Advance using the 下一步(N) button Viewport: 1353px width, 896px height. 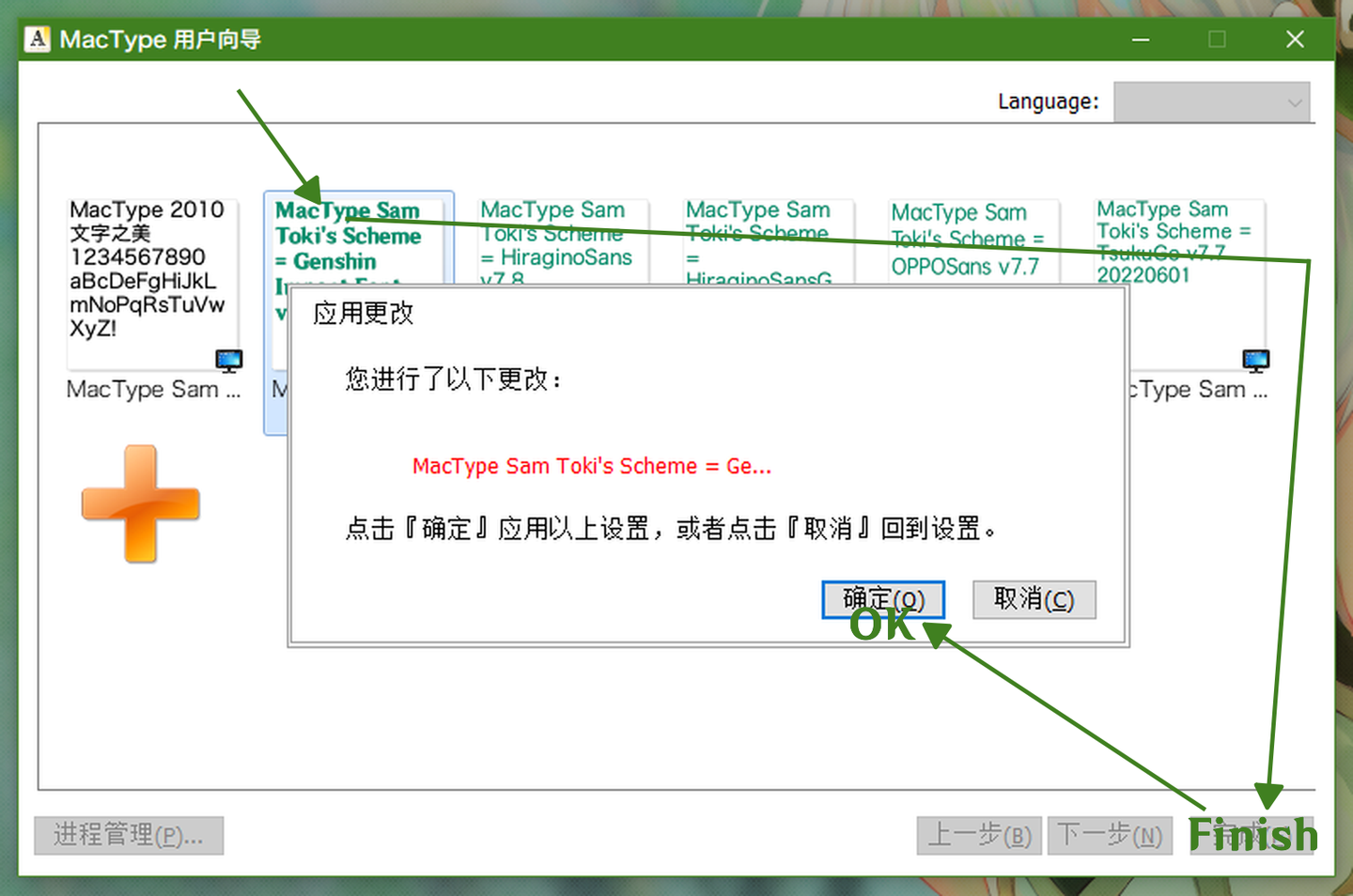(1111, 835)
